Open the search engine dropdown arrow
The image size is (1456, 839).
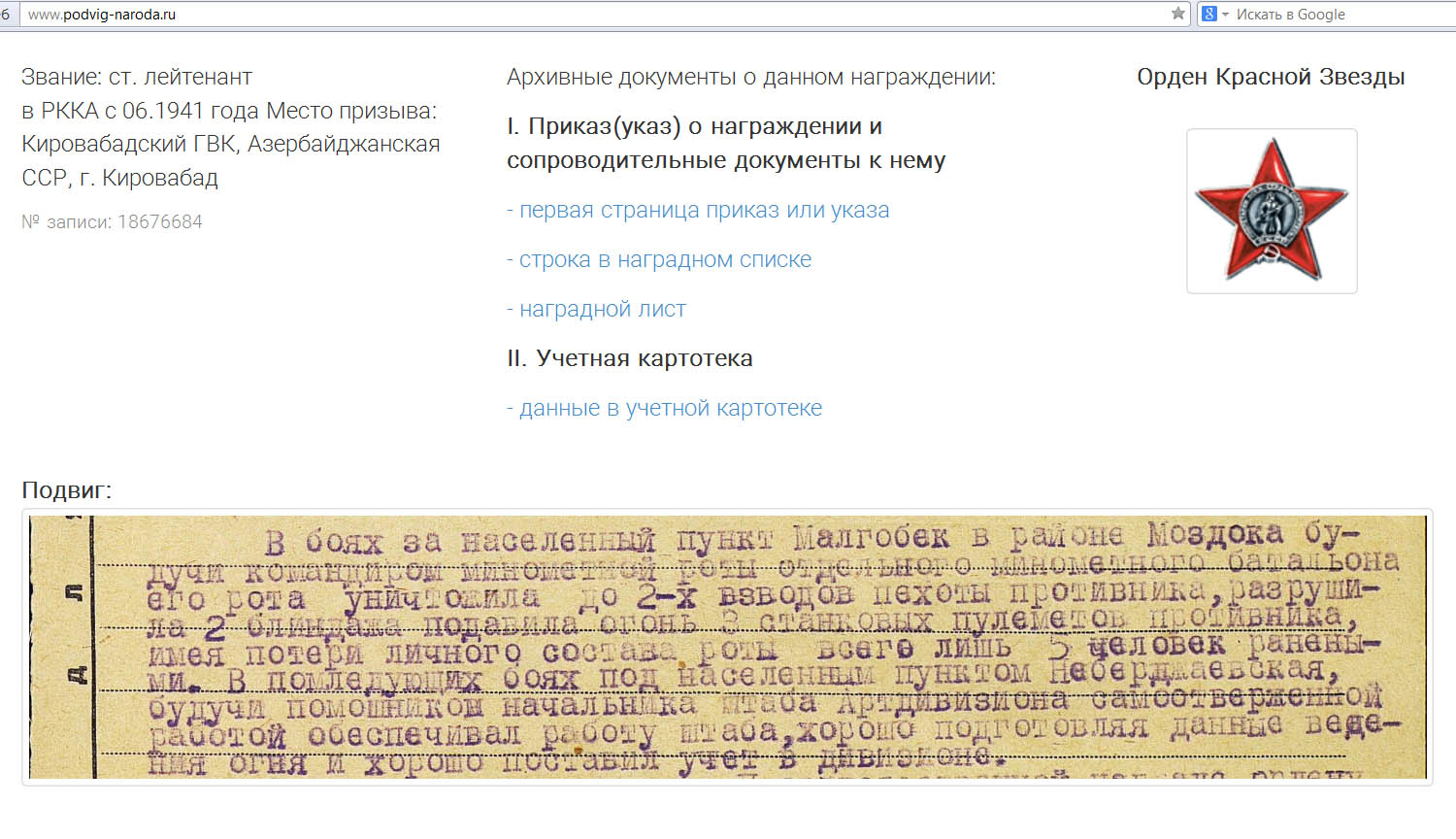(1225, 15)
